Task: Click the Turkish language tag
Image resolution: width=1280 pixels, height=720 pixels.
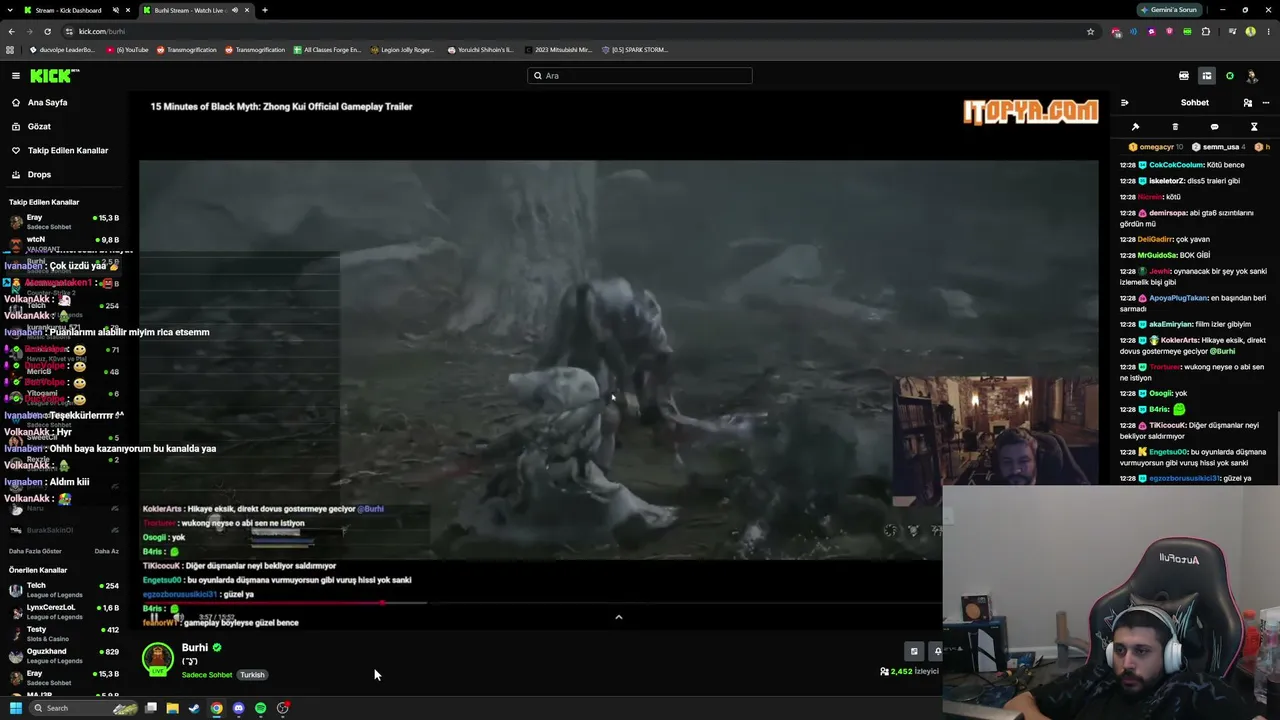Action: point(252,675)
